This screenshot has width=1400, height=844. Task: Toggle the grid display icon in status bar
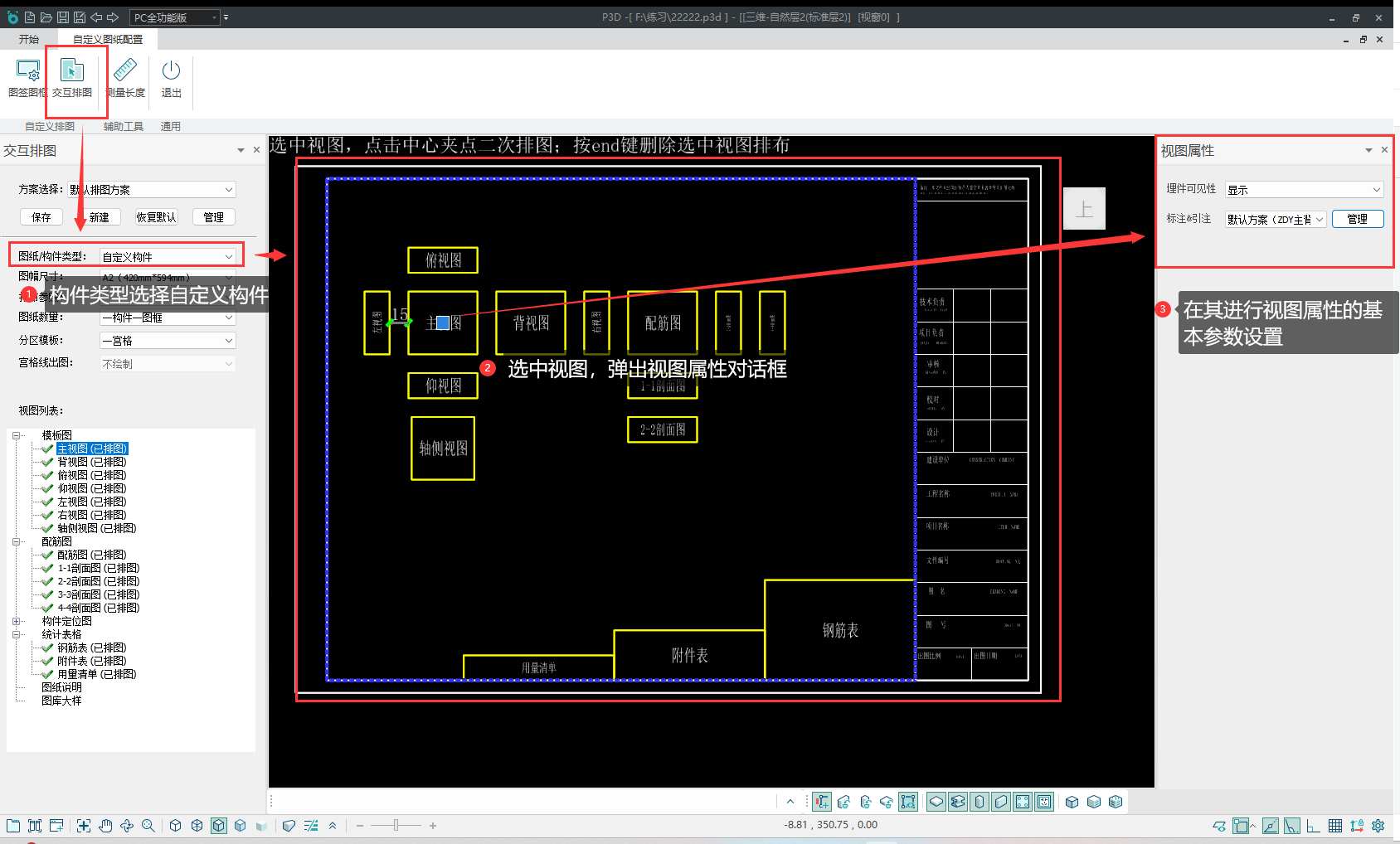(x=1335, y=826)
